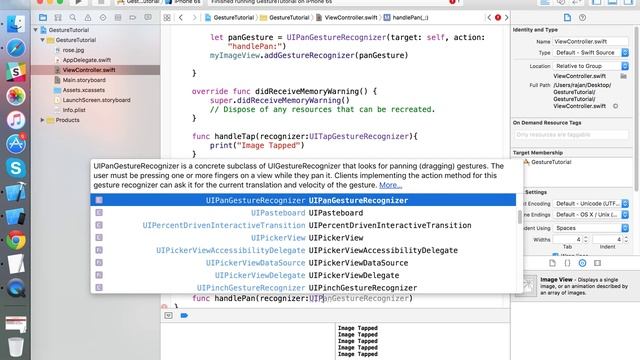Open the Line Endings dropdown
This screenshot has width=640, height=360.
591,215
